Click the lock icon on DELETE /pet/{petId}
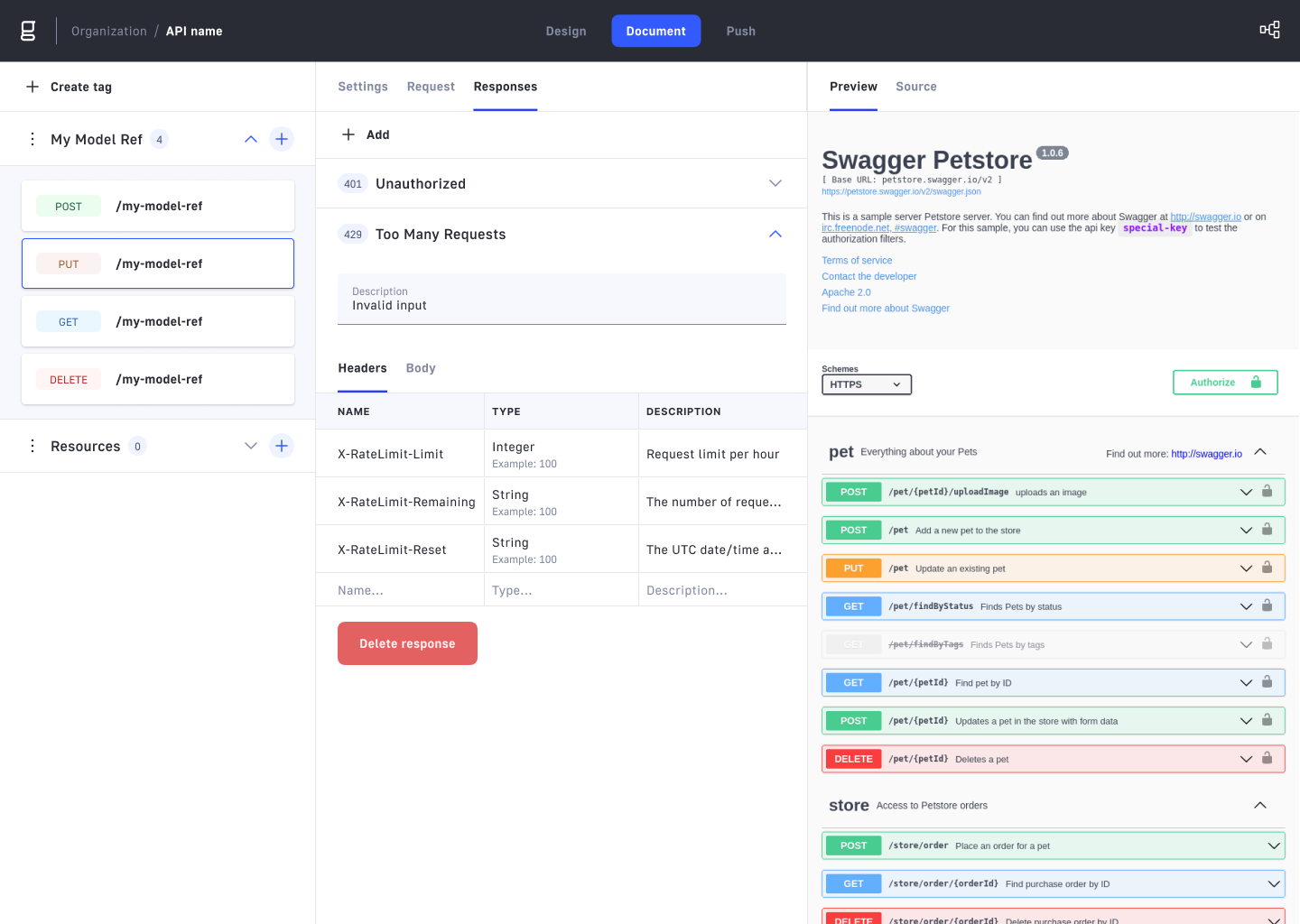 click(x=1267, y=758)
